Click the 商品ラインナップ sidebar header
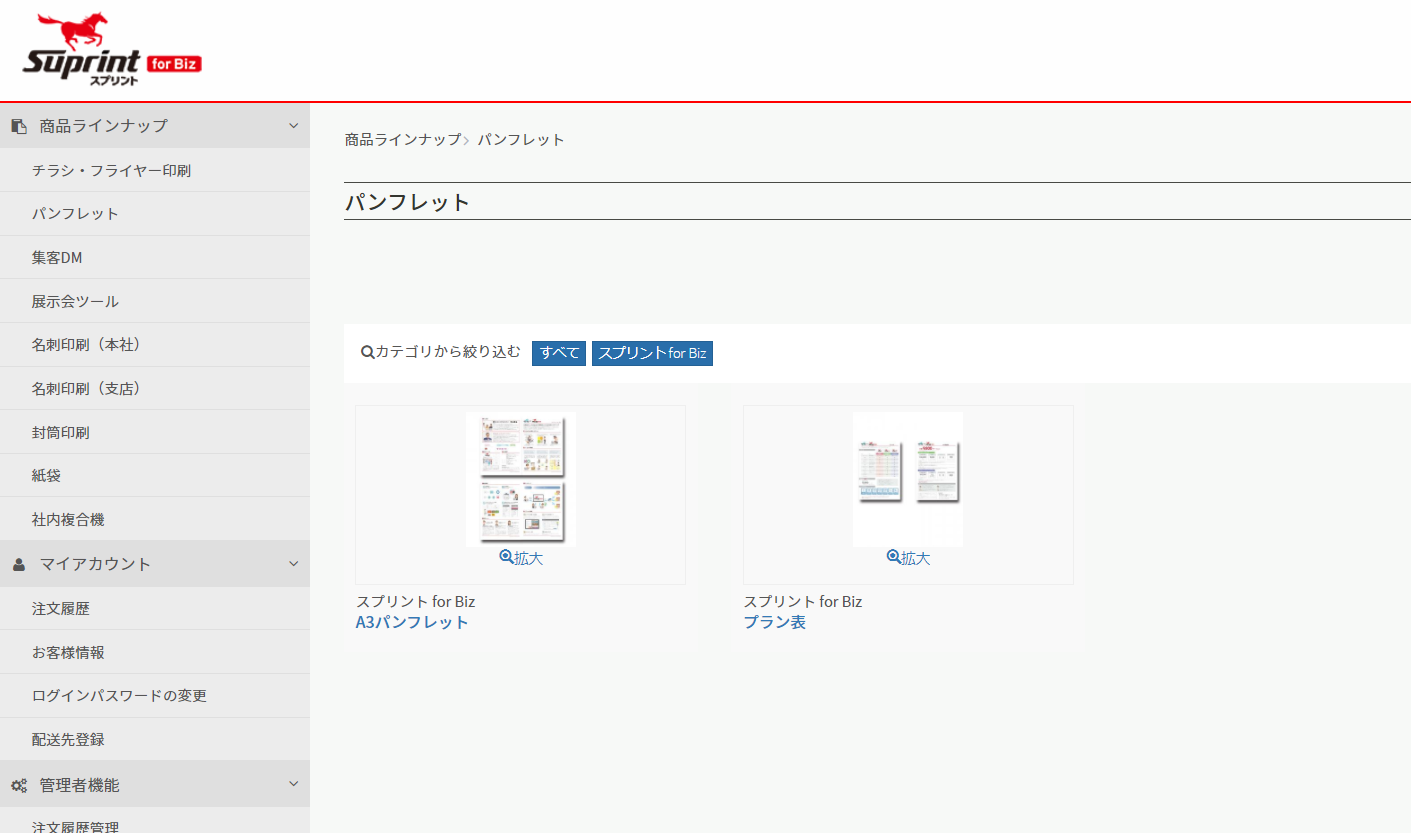The width and height of the screenshot is (1411, 833). pos(155,126)
